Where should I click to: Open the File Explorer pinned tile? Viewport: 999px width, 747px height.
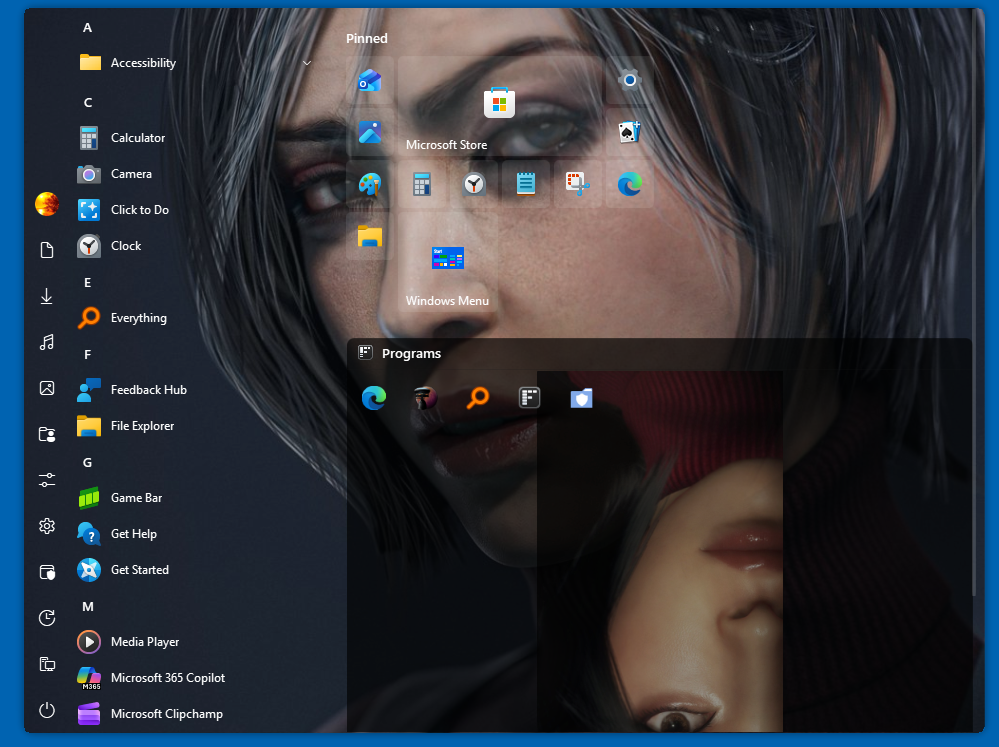(370, 236)
